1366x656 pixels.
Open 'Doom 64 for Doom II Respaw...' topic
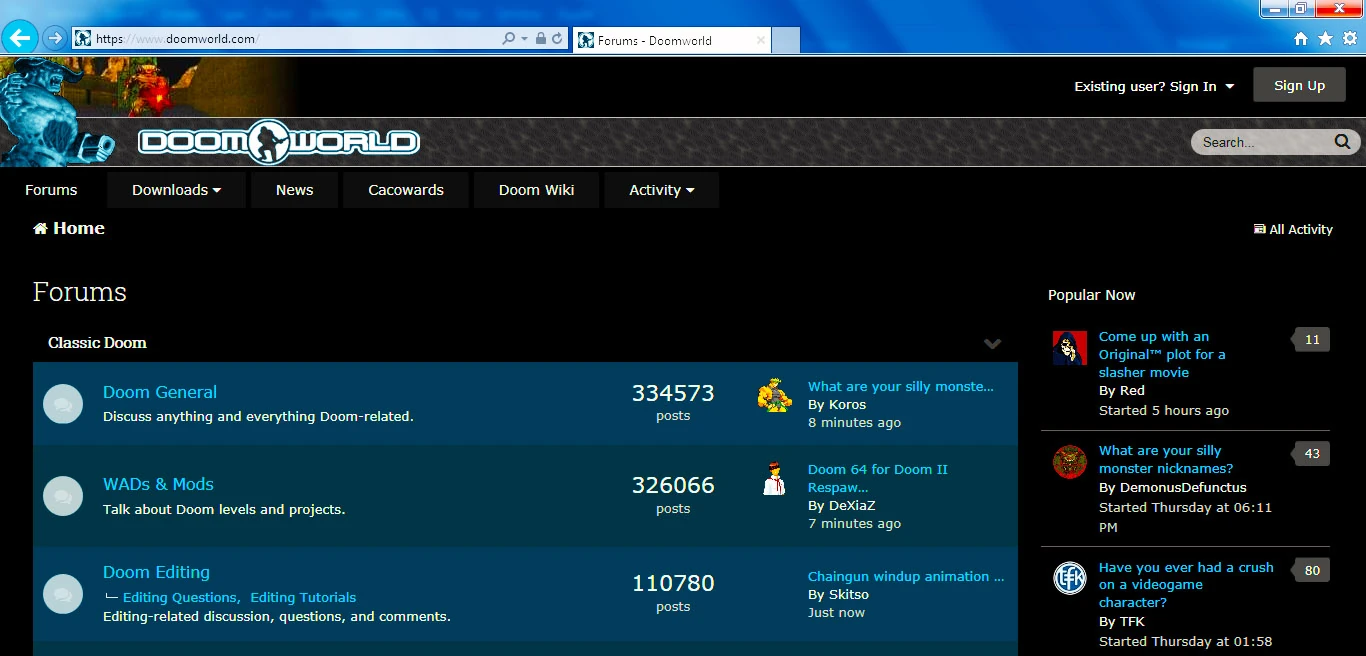click(x=878, y=478)
